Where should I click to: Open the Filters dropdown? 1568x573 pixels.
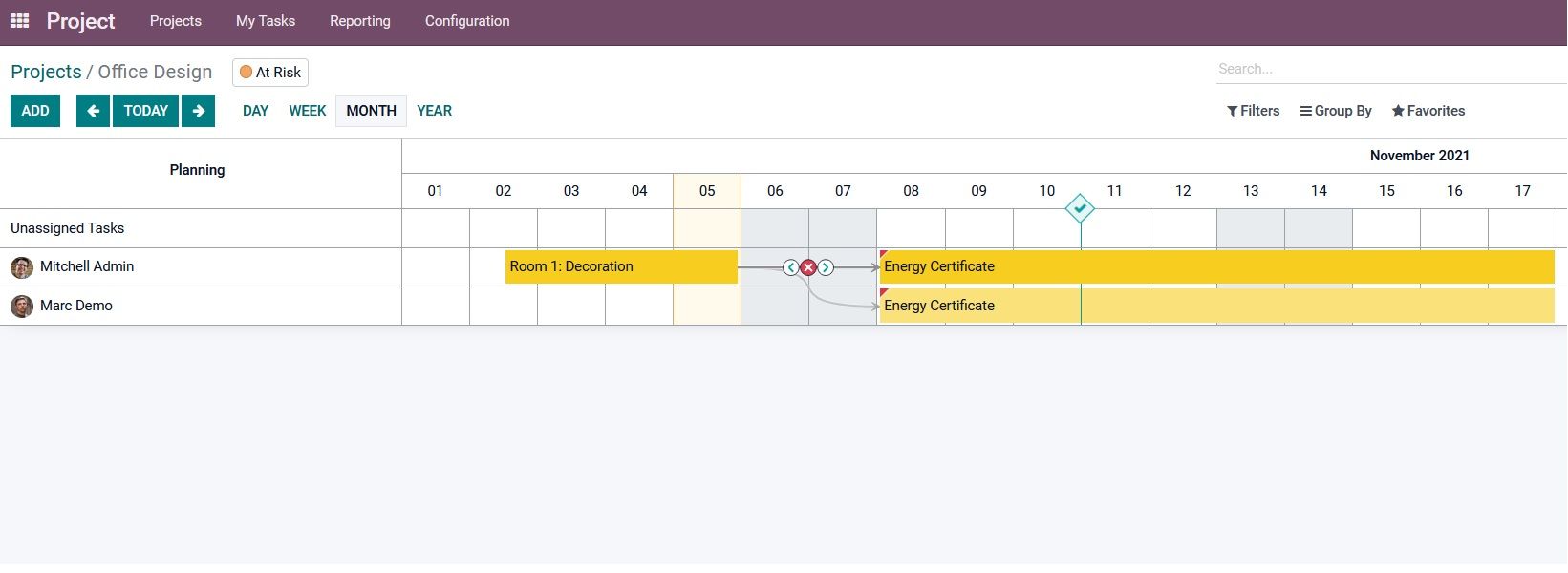coord(1253,111)
